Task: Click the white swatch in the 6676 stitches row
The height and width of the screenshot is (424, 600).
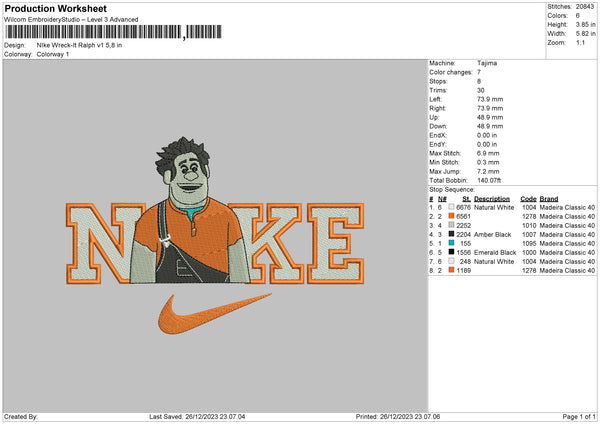Action: [x=451, y=207]
